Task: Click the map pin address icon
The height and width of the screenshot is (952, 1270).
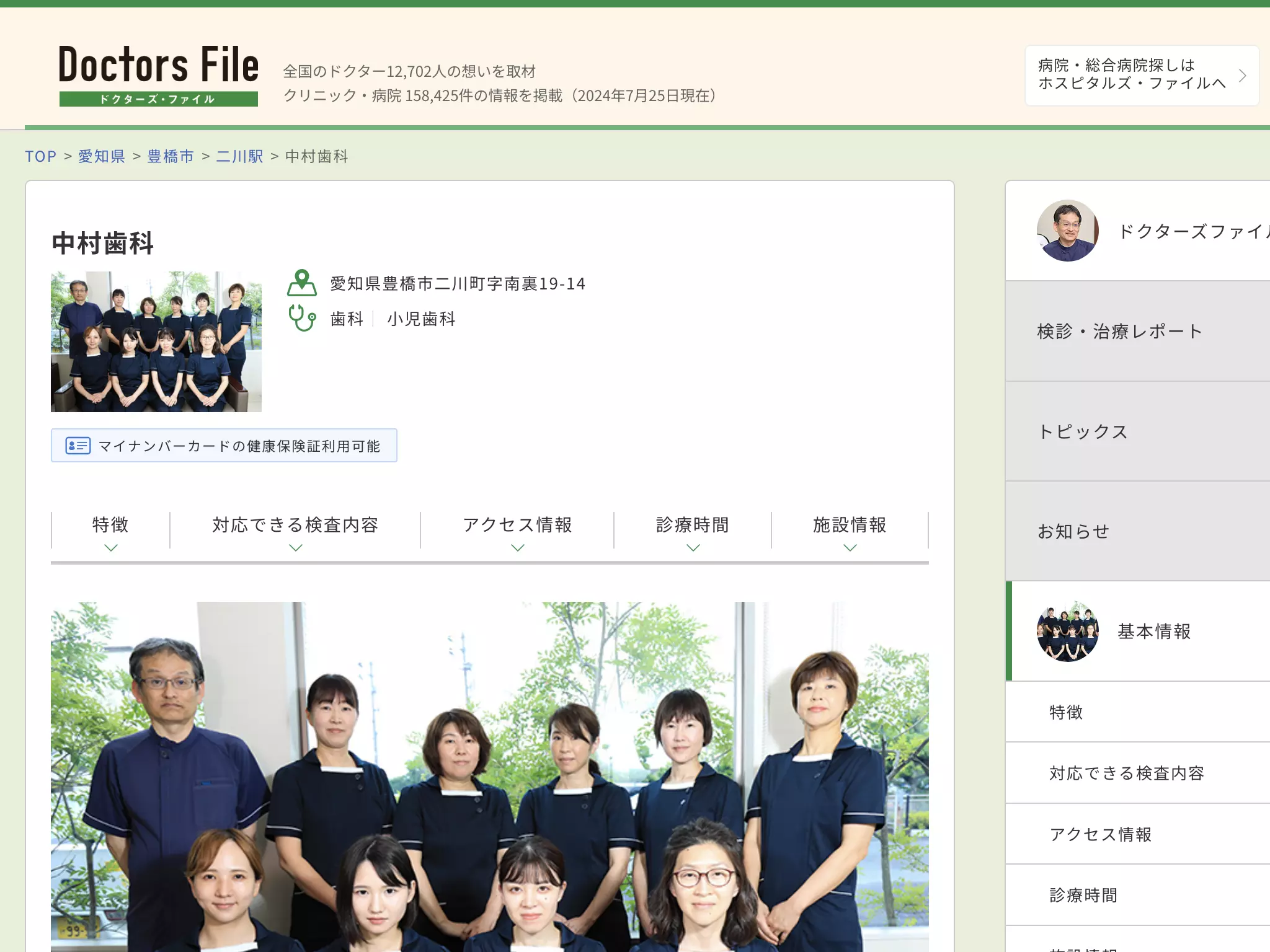Action: tap(302, 283)
